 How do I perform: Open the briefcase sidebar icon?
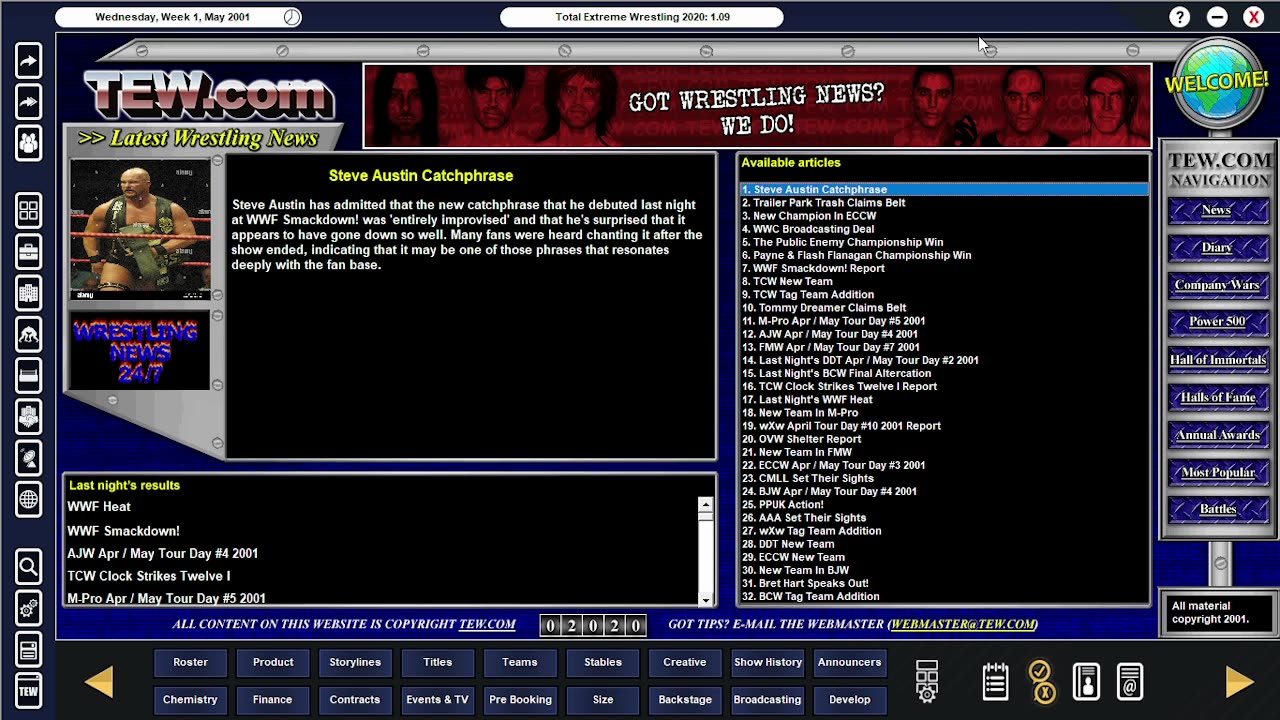[28, 252]
